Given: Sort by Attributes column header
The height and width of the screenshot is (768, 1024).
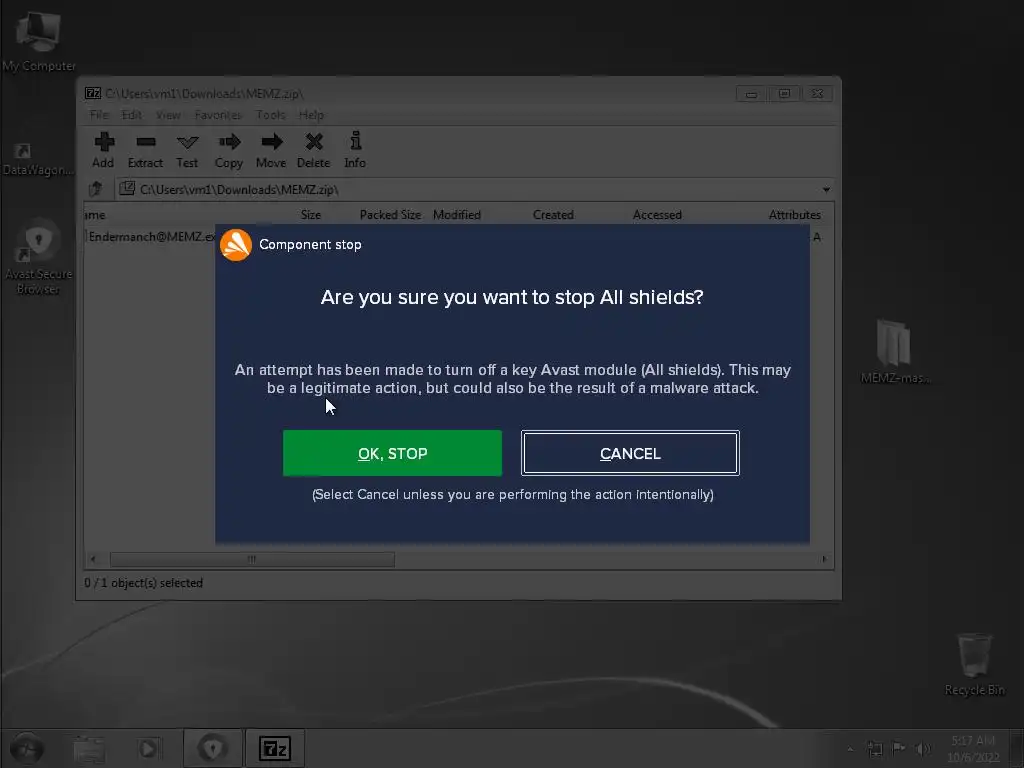Looking at the screenshot, I should 794,215.
